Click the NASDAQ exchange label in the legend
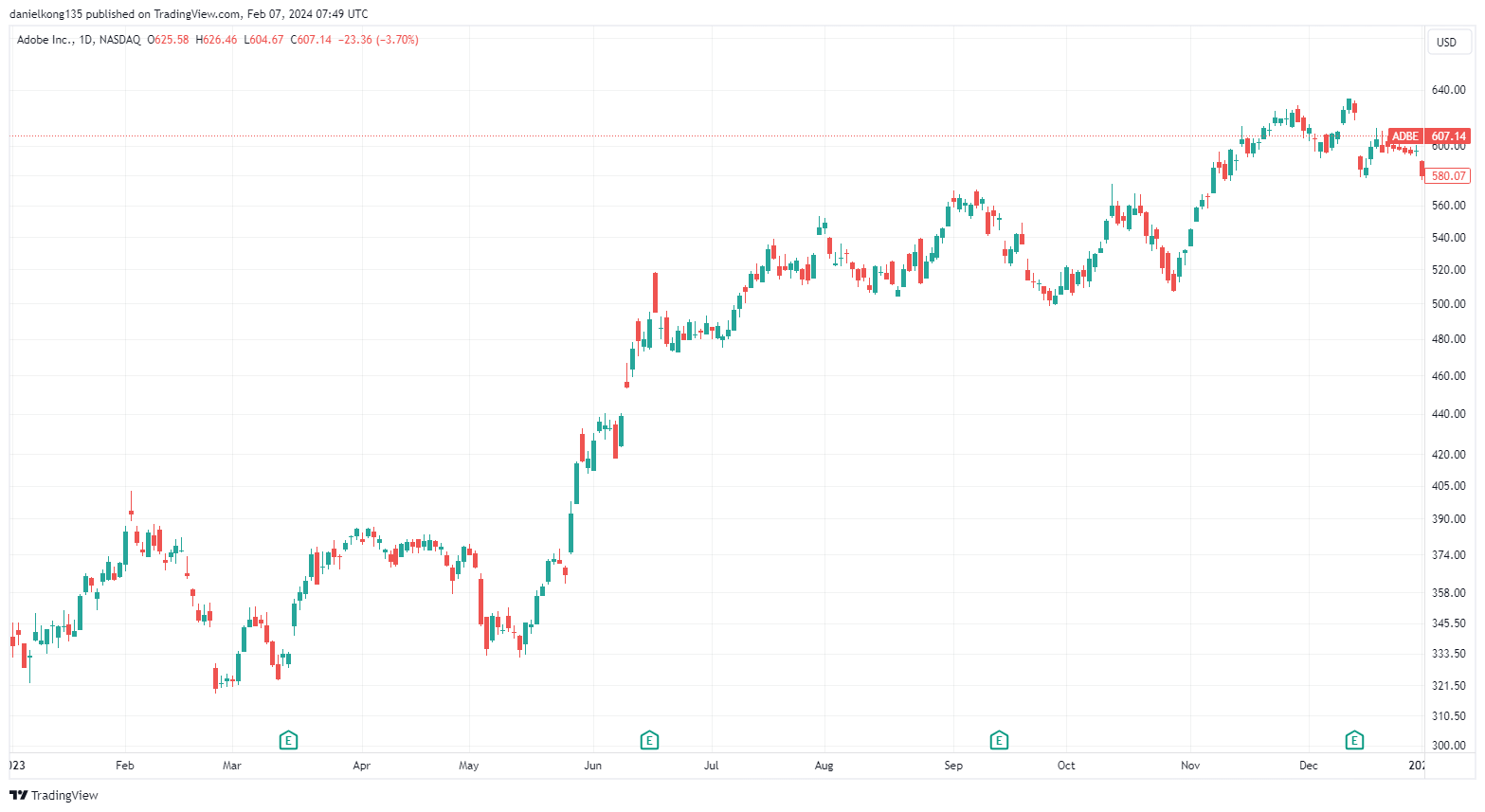The width and height of the screenshot is (1485, 812). [x=119, y=40]
